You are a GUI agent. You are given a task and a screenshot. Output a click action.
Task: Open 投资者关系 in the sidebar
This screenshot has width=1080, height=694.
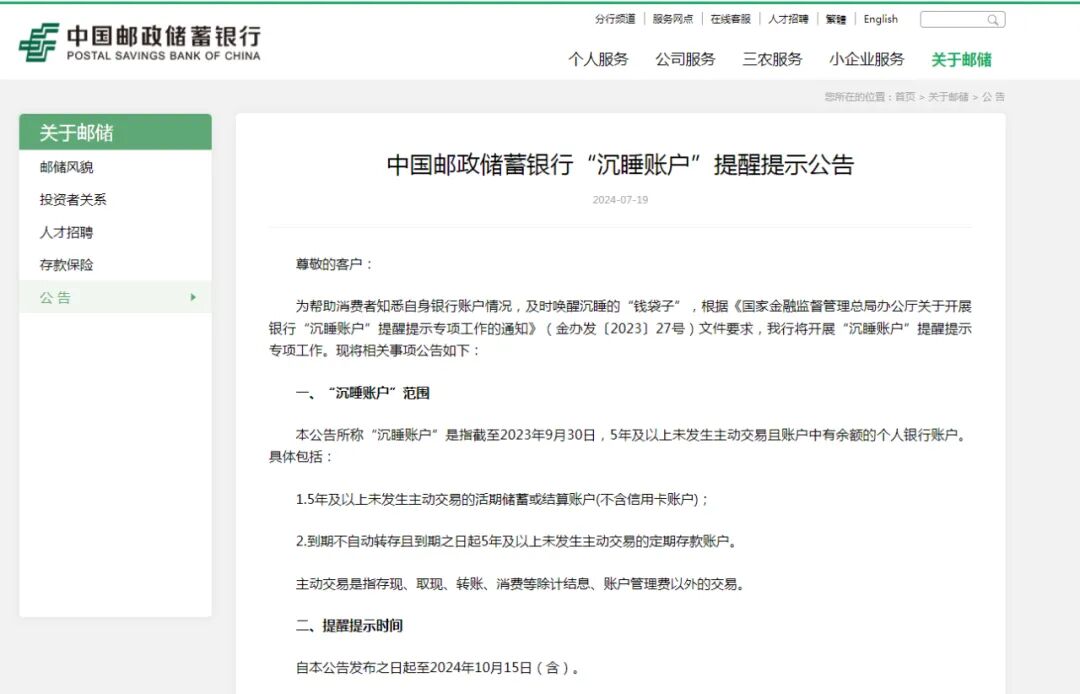(x=72, y=199)
